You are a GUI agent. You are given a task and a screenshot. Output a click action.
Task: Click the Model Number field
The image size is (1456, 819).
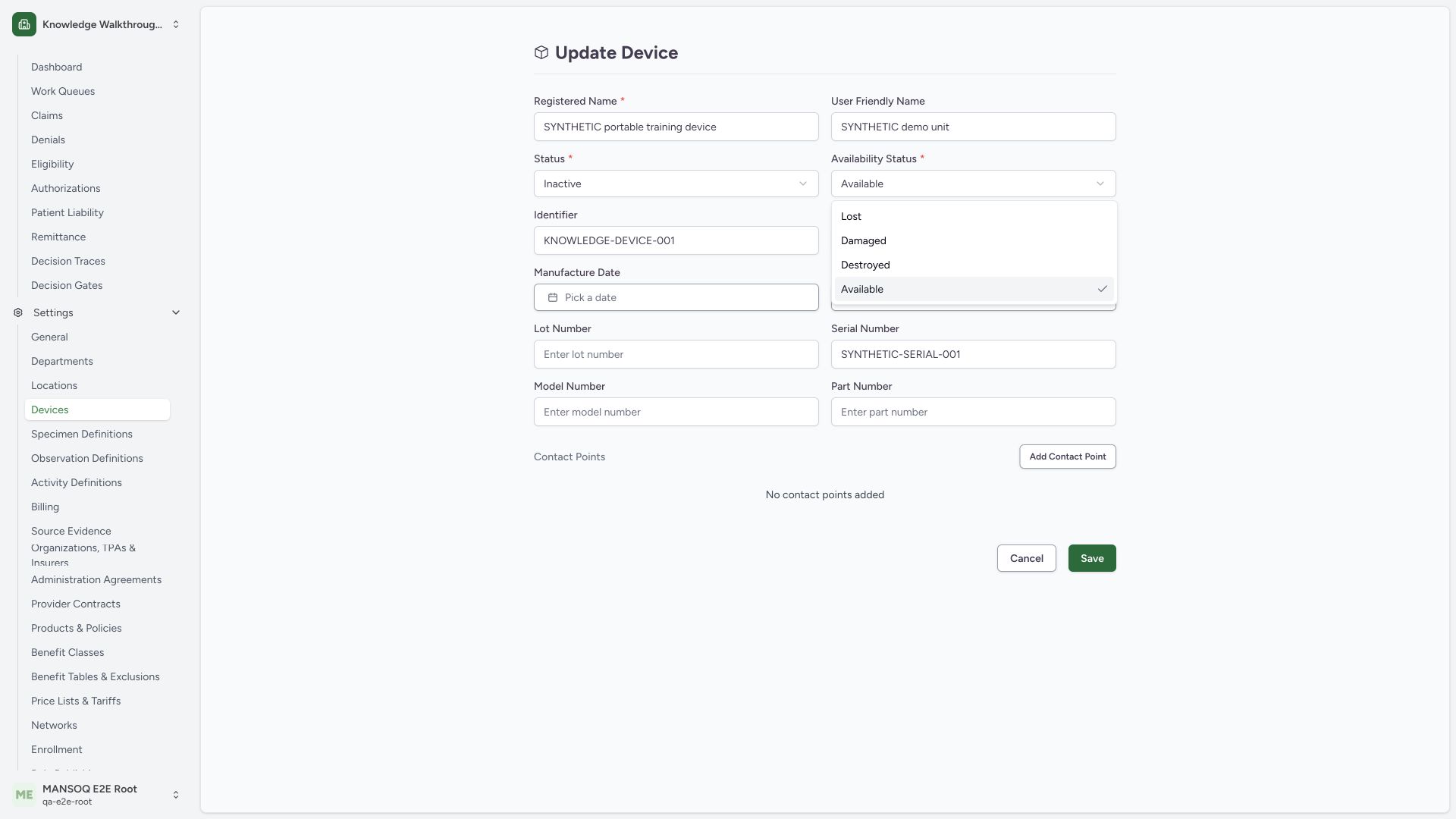pos(676,412)
